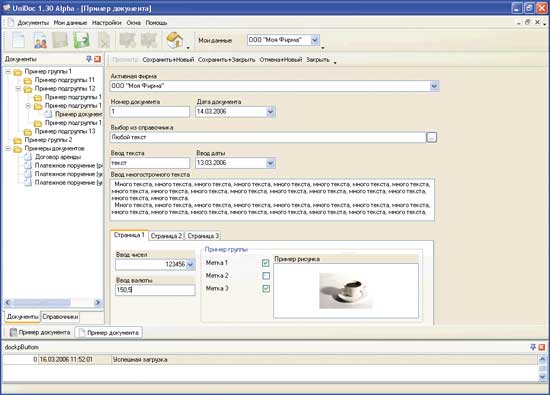Screen dimensions: 550x395
Task: Open the Документы menu
Action: pos(33,23)
